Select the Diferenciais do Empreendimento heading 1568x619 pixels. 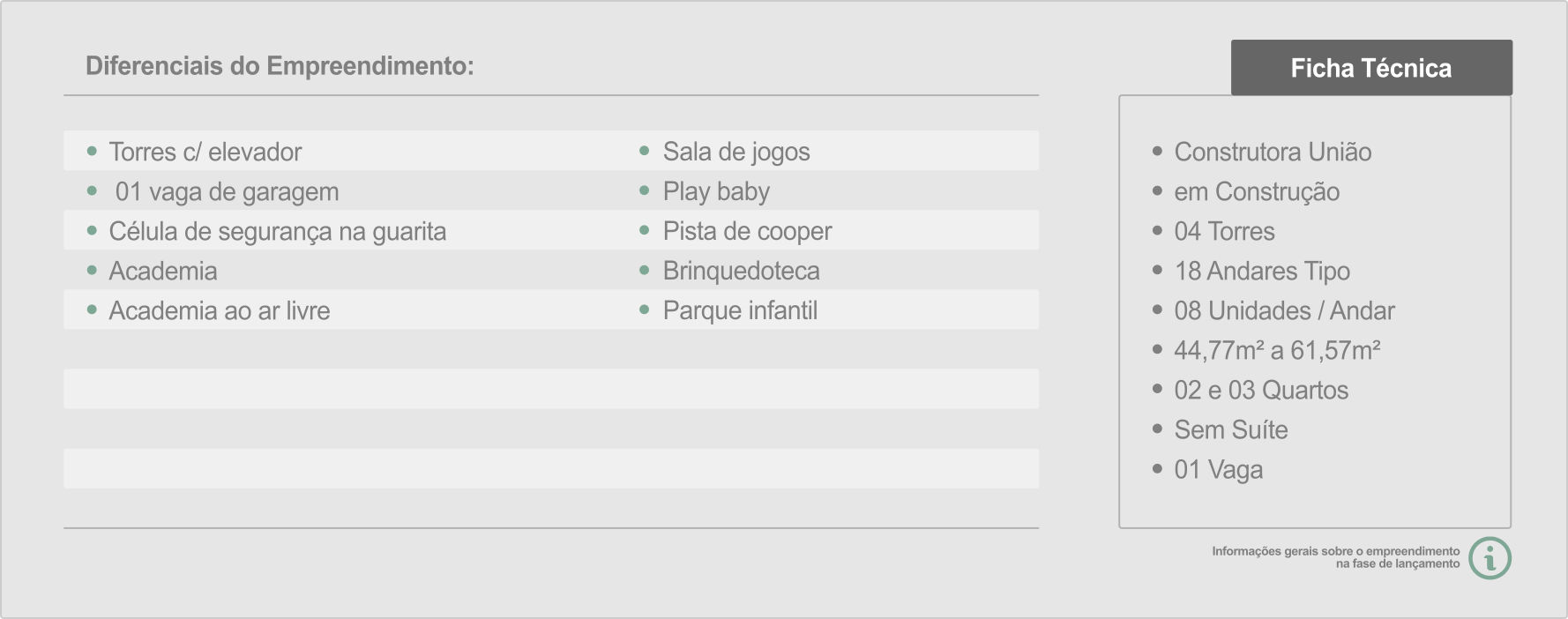pyautogui.click(x=280, y=66)
